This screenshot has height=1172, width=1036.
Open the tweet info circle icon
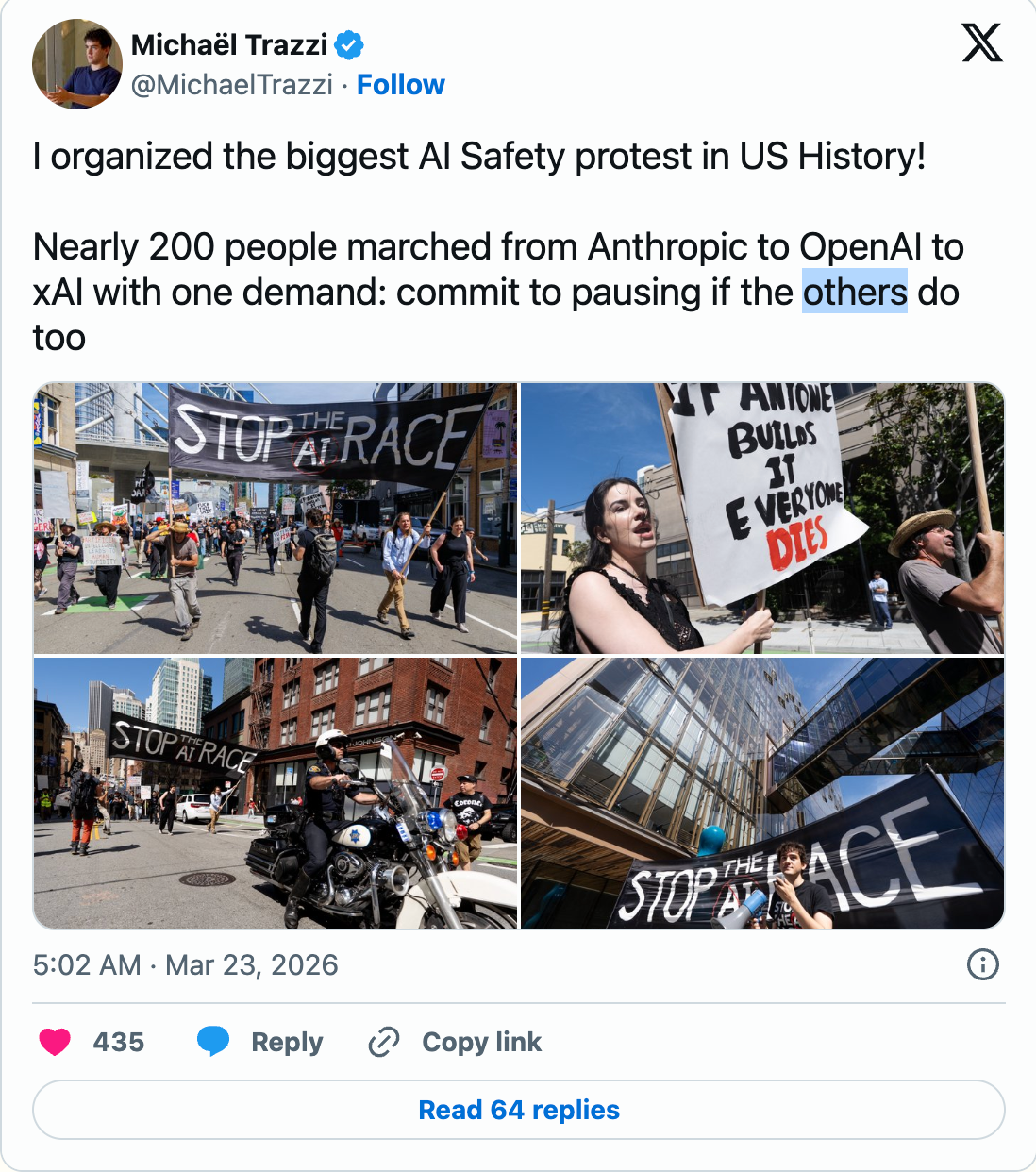(x=983, y=964)
